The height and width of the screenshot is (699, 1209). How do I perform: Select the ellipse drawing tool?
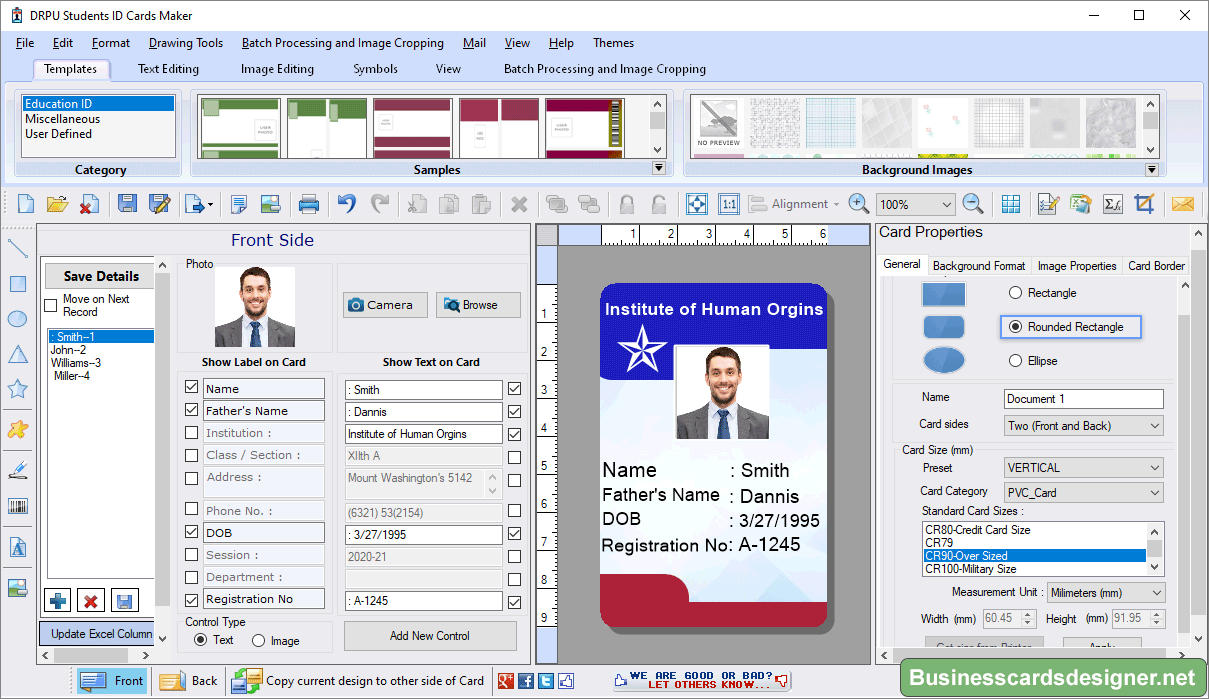[17, 319]
